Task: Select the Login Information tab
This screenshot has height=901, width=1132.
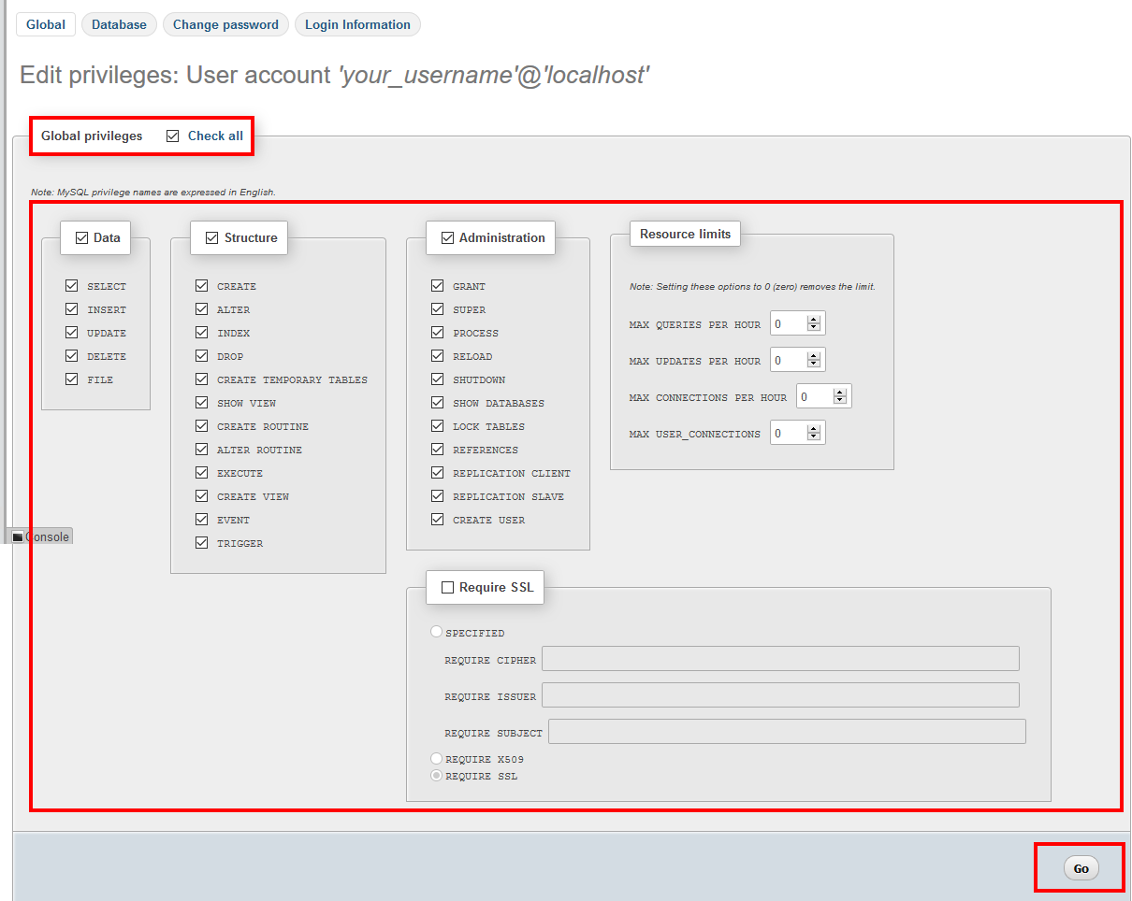Action: pos(357,25)
